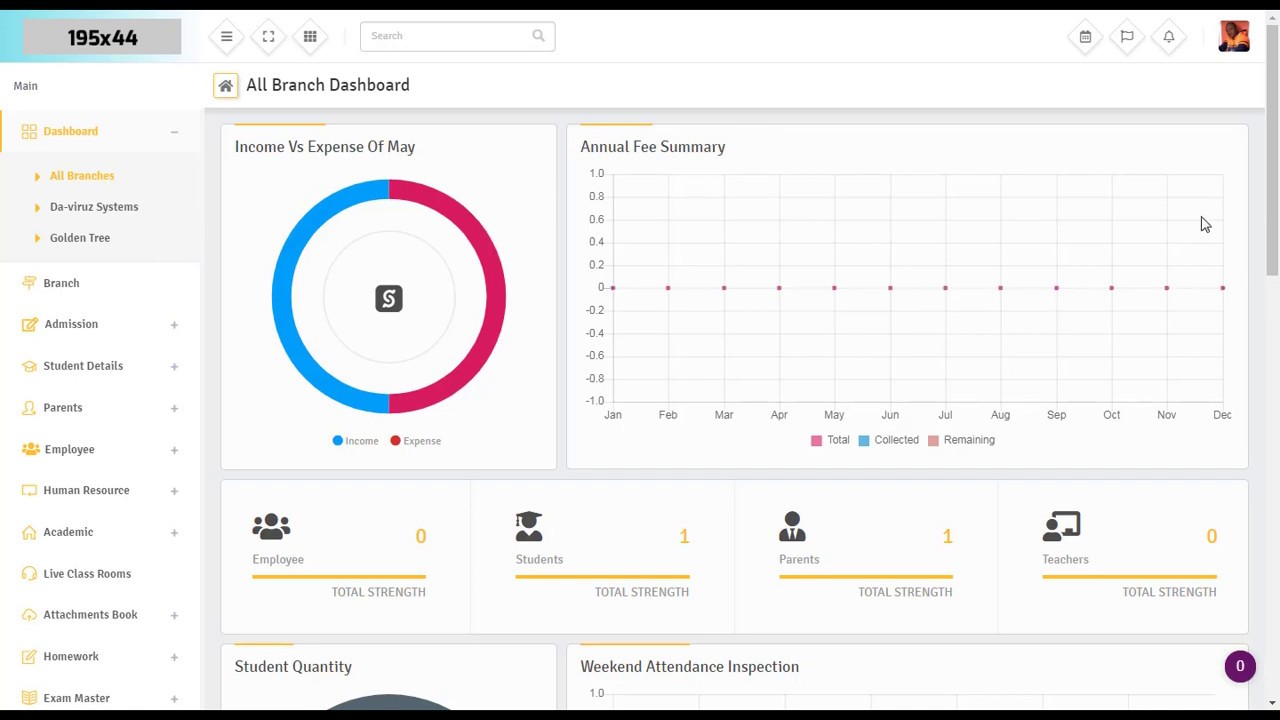Open the Human Resource menu entry
1280x720 pixels.
click(86, 490)
